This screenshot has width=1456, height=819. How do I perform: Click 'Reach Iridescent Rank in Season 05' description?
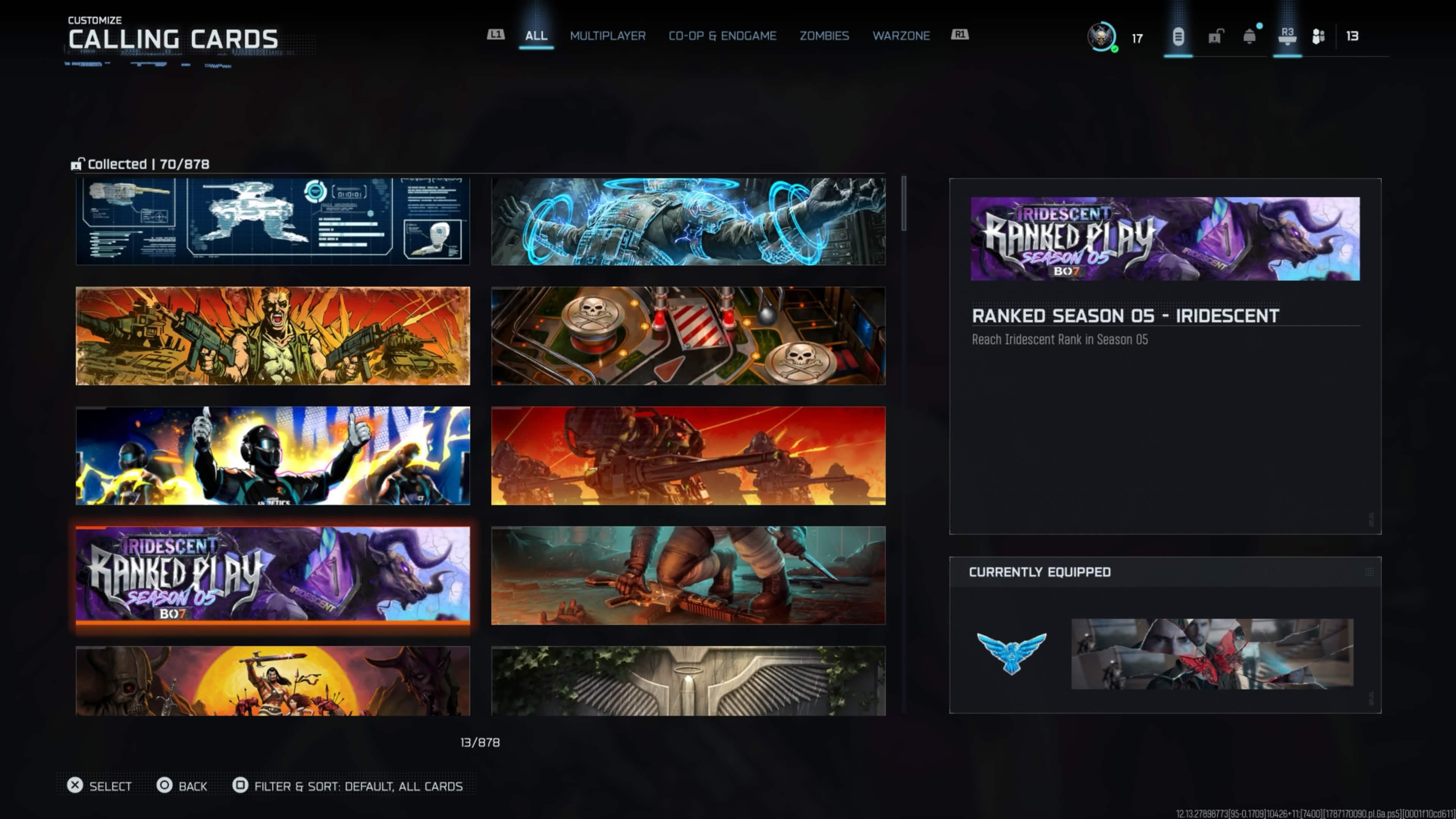[x=1060, y=339]
